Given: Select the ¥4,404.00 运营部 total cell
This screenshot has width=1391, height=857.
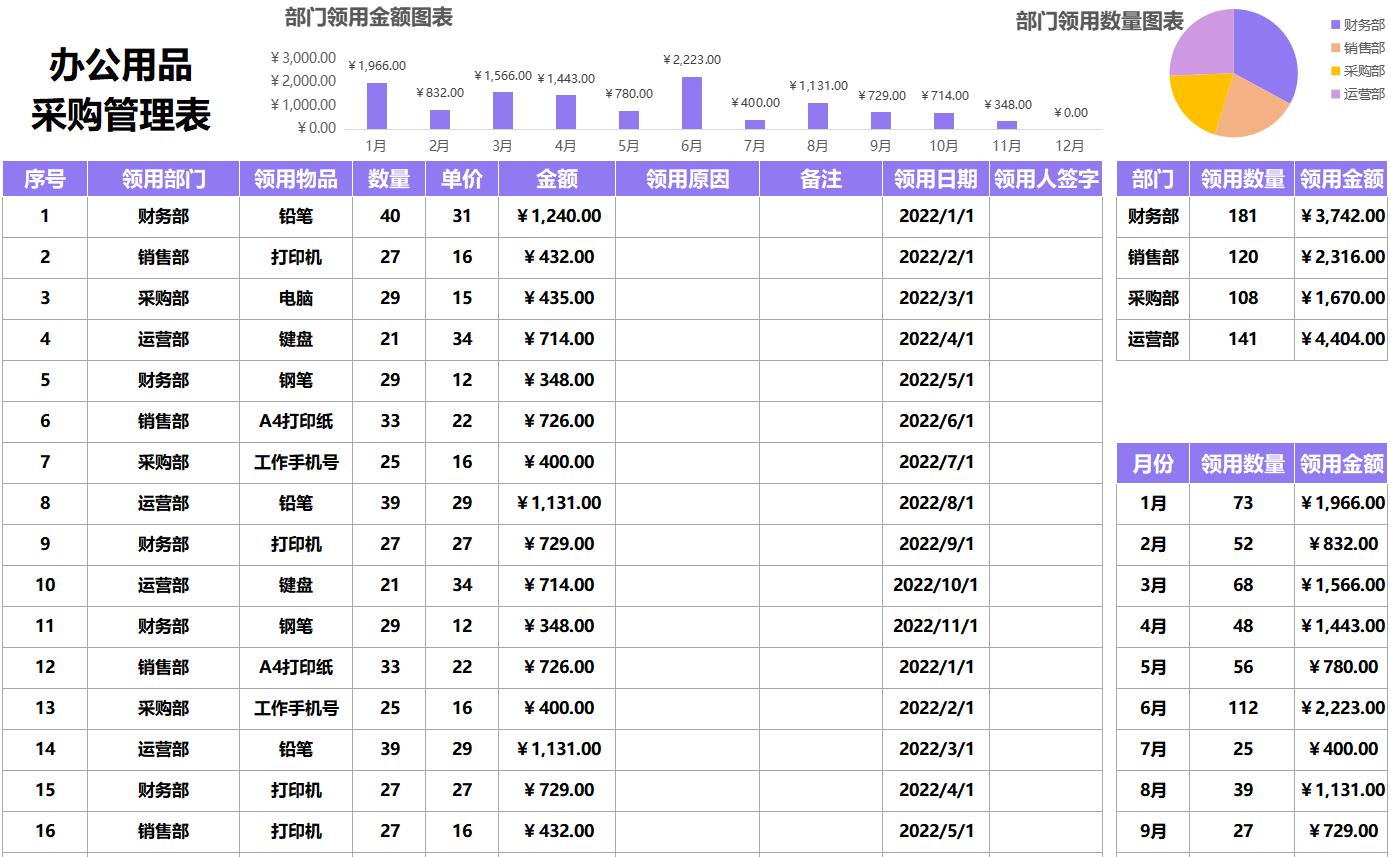Looking at the screenshot, I should point(1342,339).
